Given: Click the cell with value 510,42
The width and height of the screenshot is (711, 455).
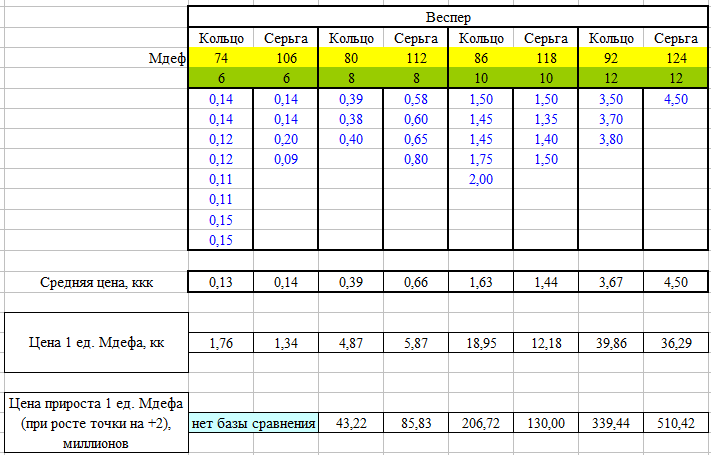Looking at the screenshot, I should point(675,423).
